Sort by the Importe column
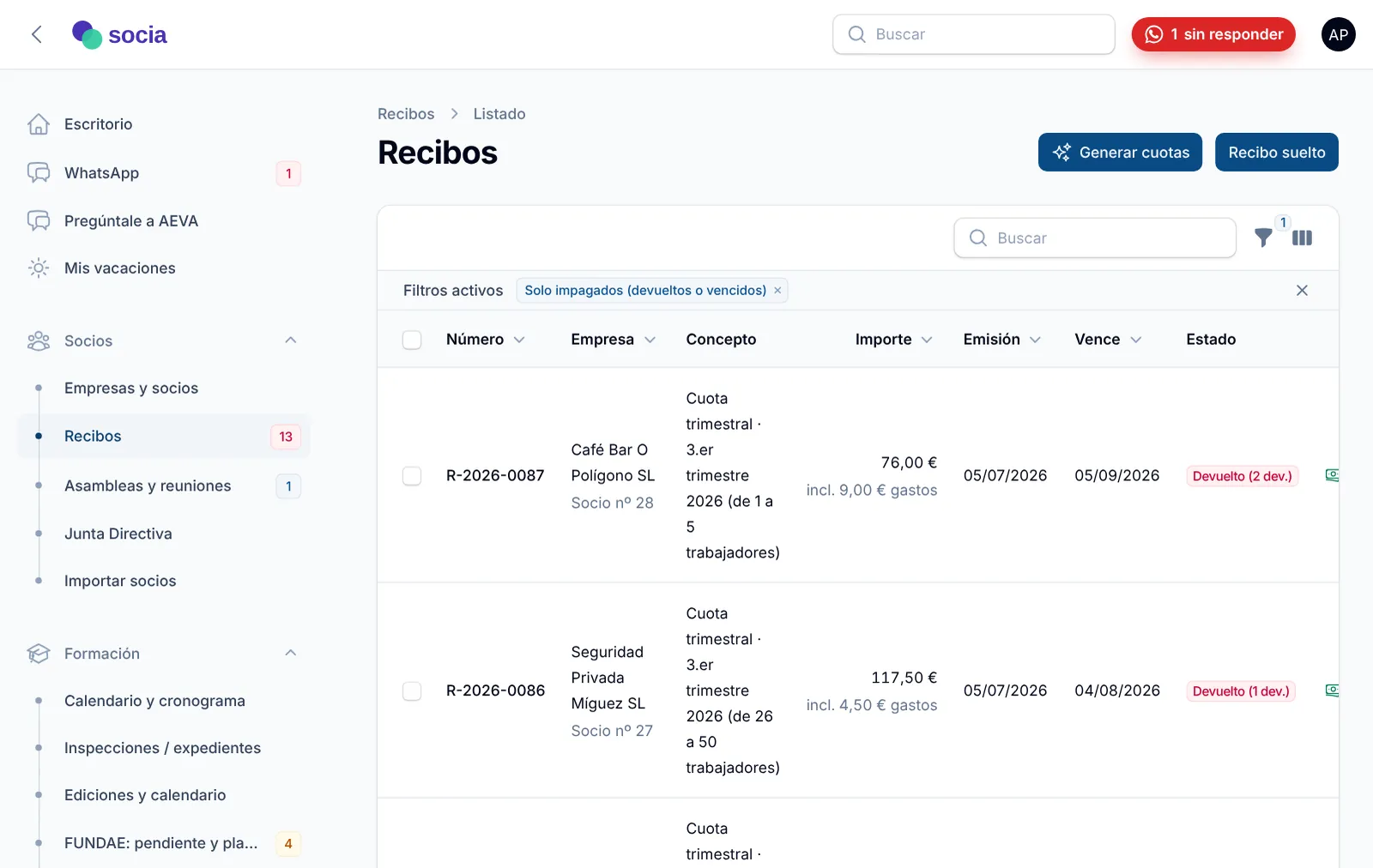 click(x=893, y=340)
